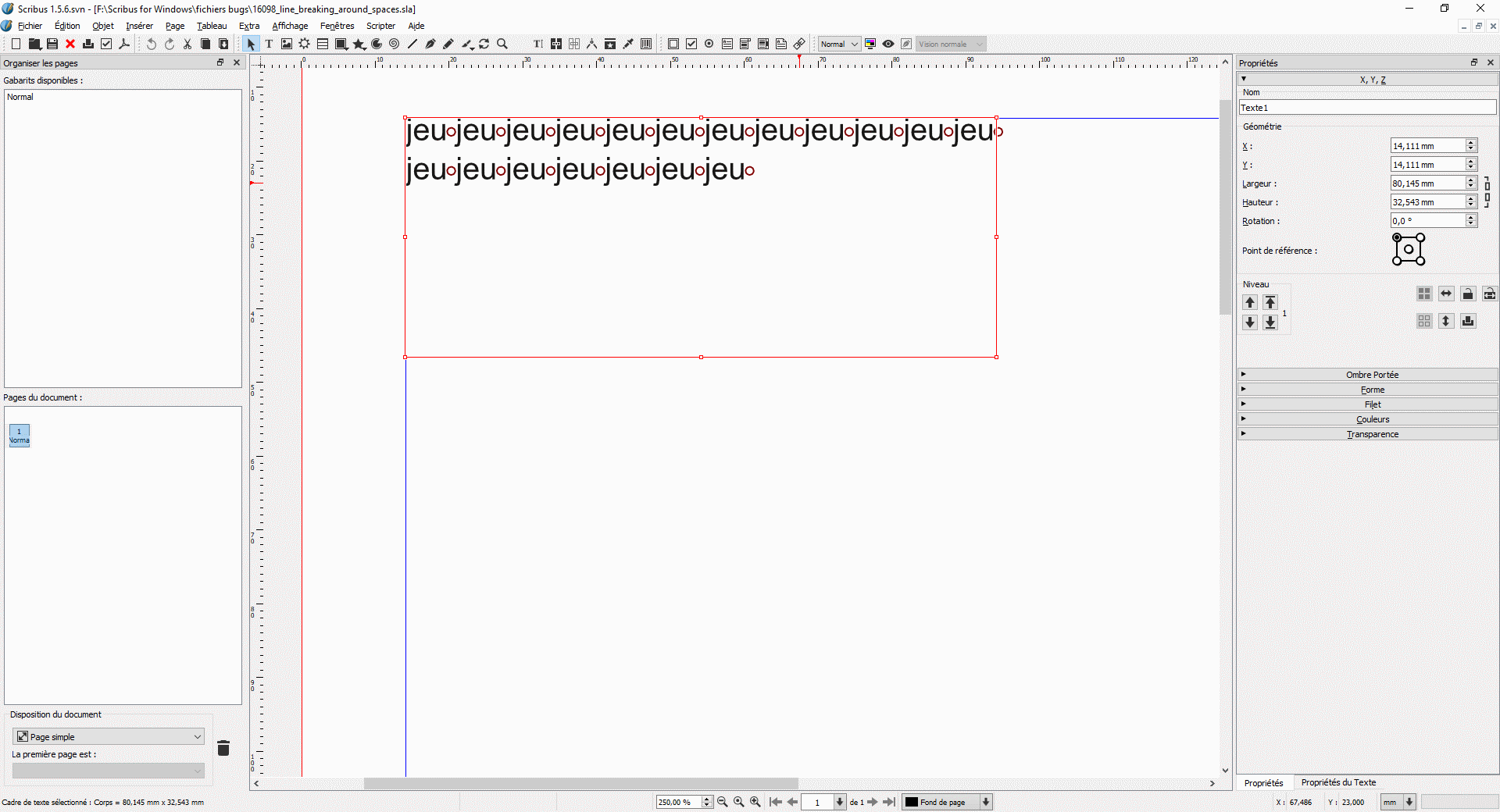
Task: Click the trash icon in page panel
Action: 223,748
